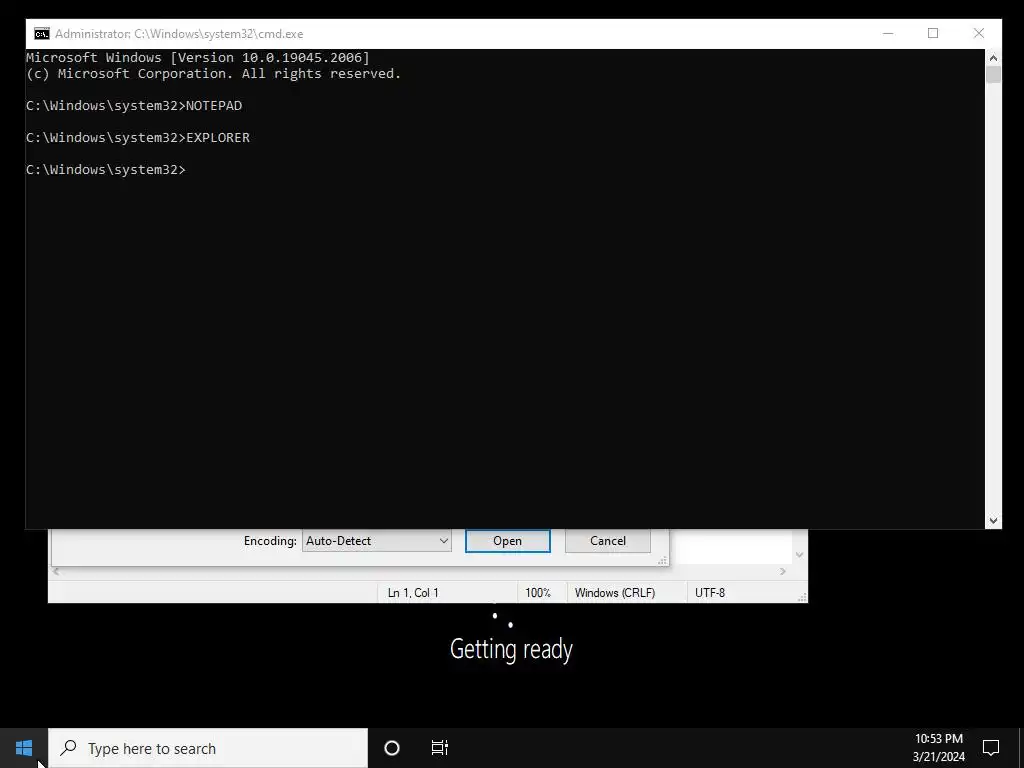Click the Cancel button in Notepad dialog
Viewport: 1024px width, 768px height.
pyautogui.click(x=607, y=541)
